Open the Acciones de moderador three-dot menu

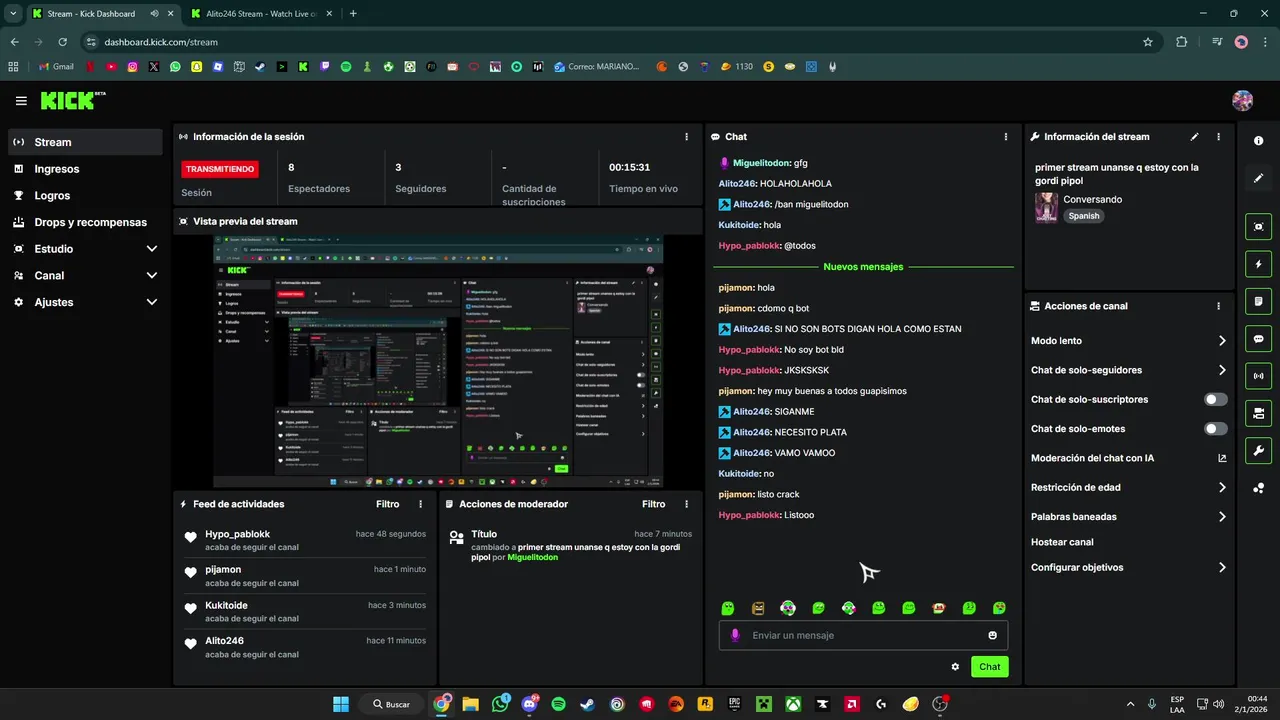pos(686,504)
